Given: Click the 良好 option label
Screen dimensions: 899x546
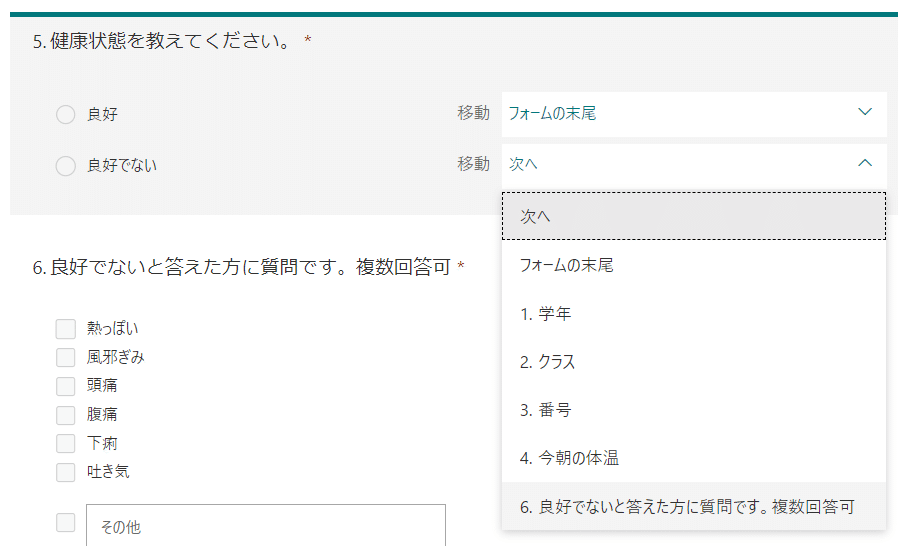Looking at the screenshot, I should 102,114.
